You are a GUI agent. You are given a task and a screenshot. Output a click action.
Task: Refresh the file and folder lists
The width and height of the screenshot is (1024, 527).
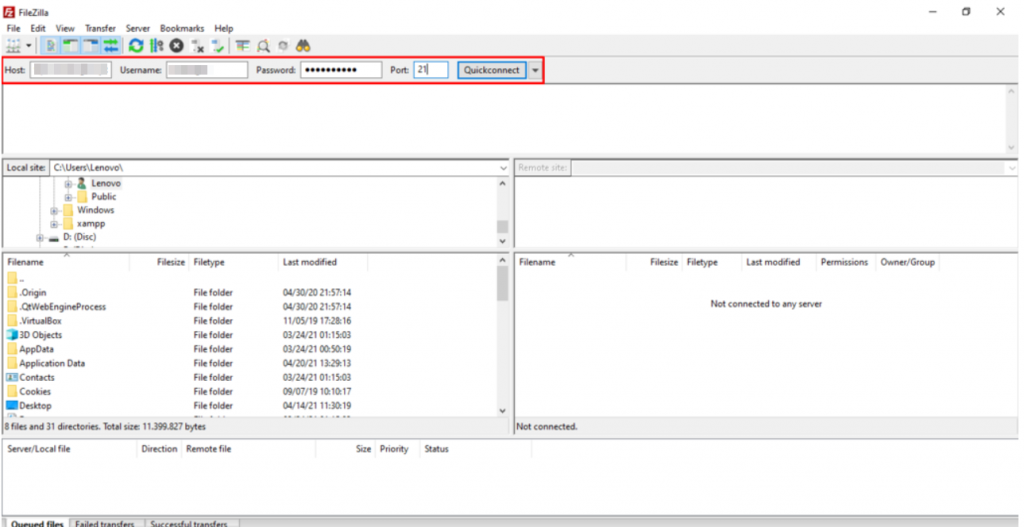click(x=136, y=46)
